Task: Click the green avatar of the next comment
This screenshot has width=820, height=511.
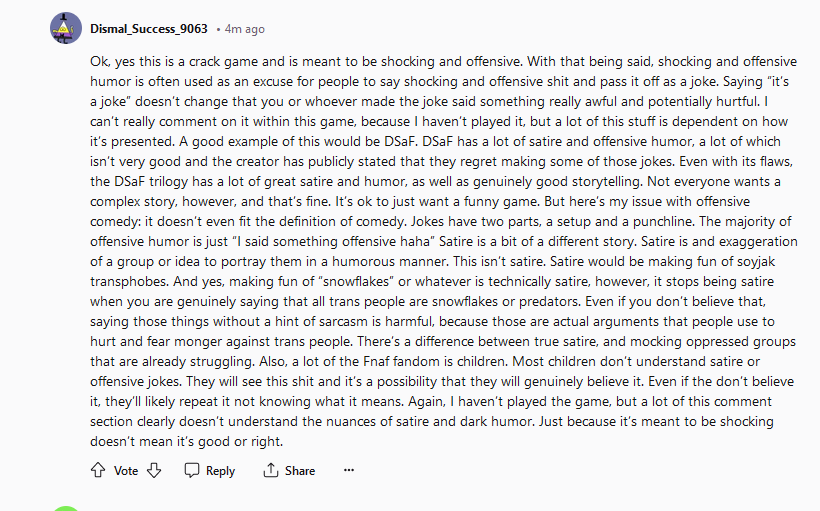Action: (x=66, y=508)
